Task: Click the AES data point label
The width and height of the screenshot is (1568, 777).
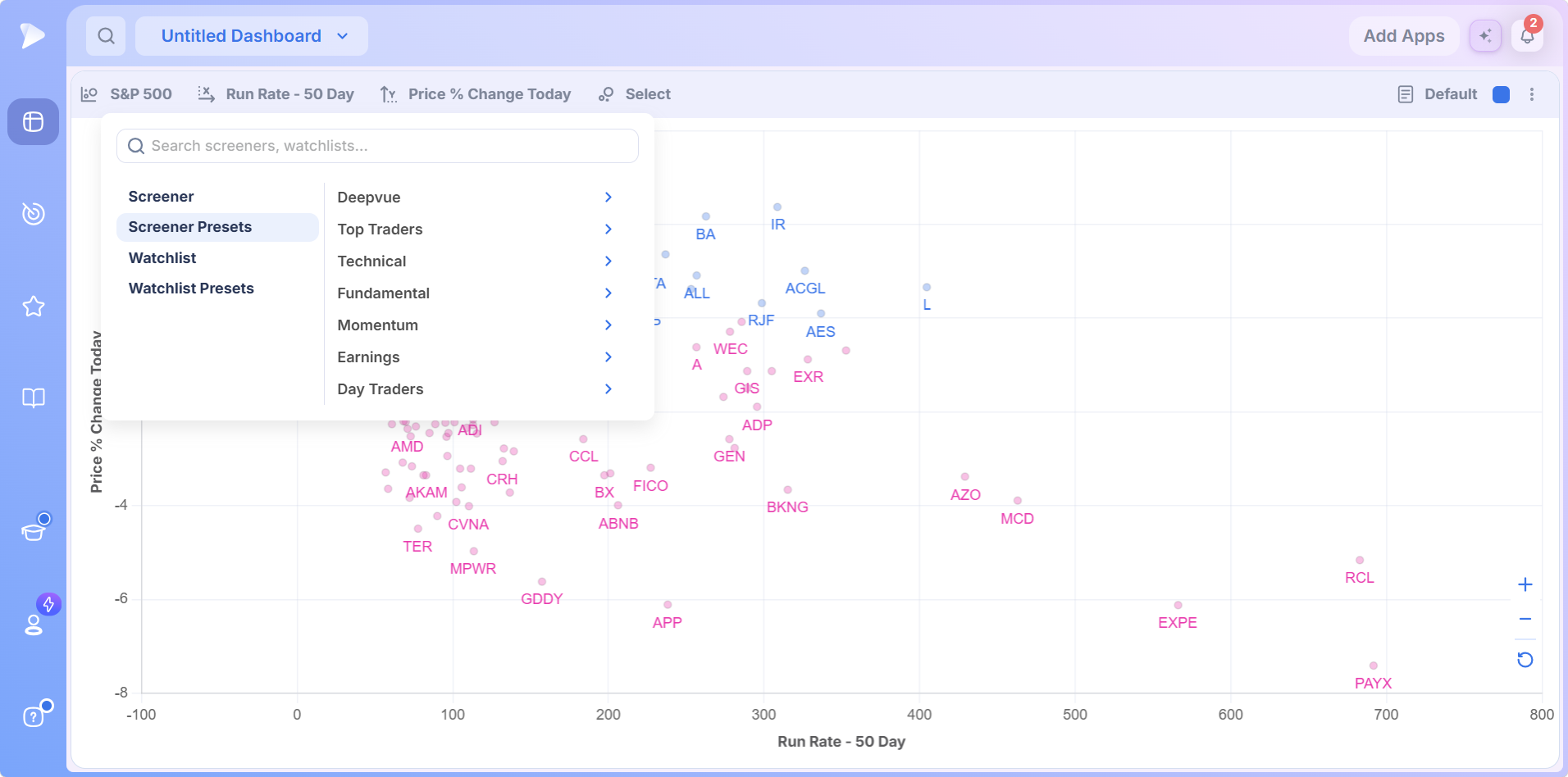Action: click(820, 332)
